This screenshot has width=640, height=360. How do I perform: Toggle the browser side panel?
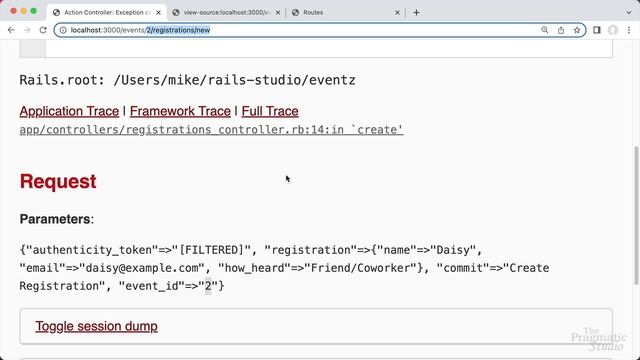pos(597,30)
